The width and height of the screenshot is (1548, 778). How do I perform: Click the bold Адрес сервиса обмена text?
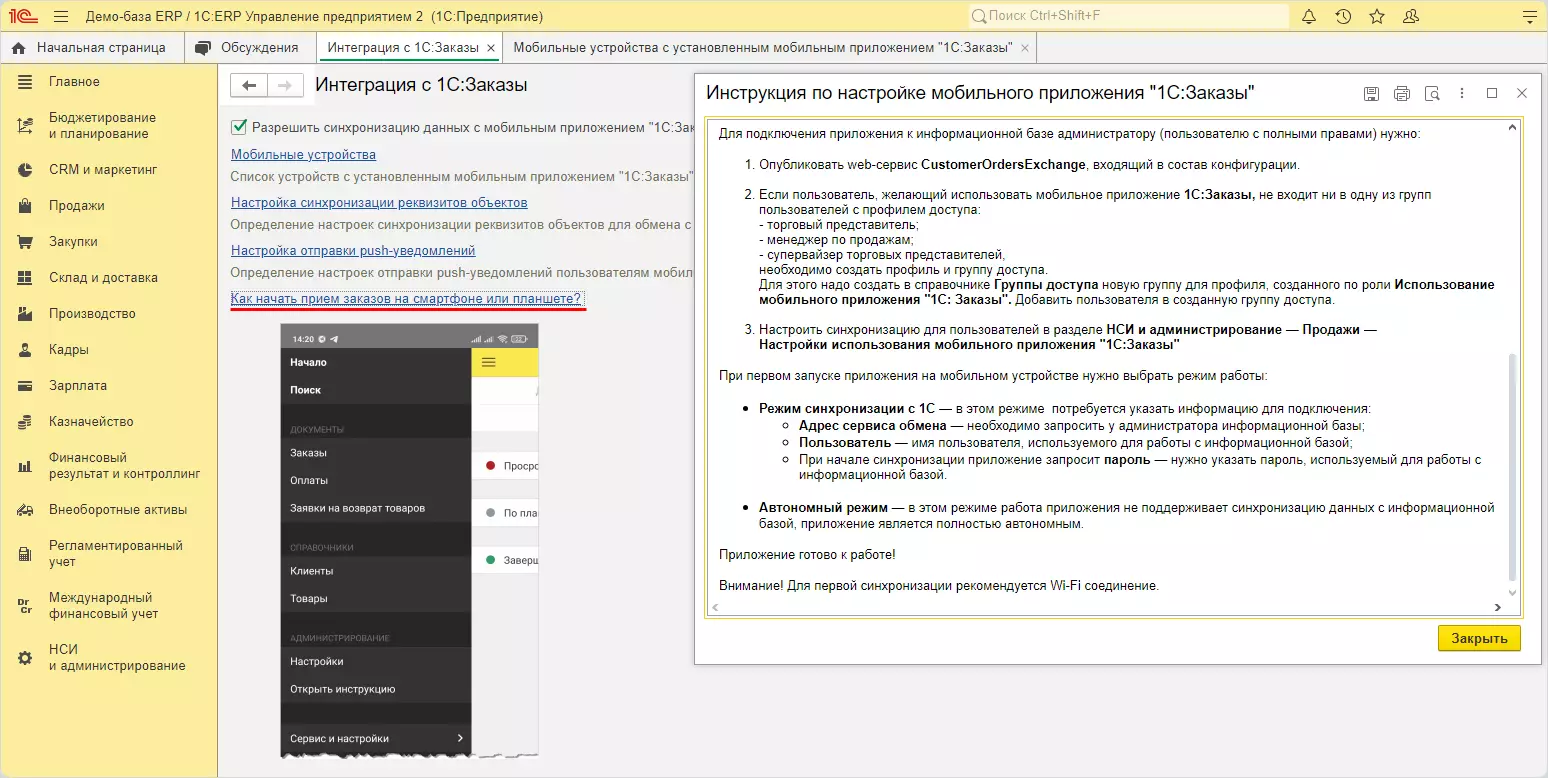click(873, 425)
